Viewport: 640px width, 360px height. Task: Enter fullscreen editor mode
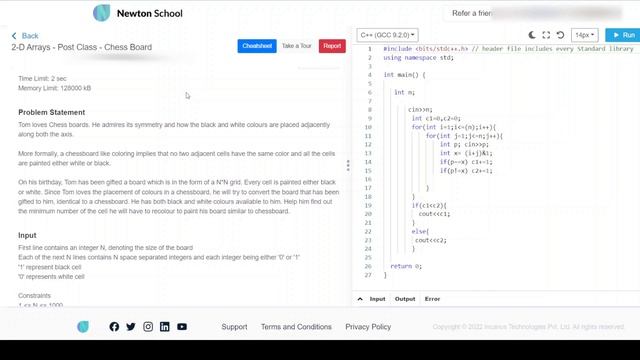pyautogui.click(x=546, y=35)
